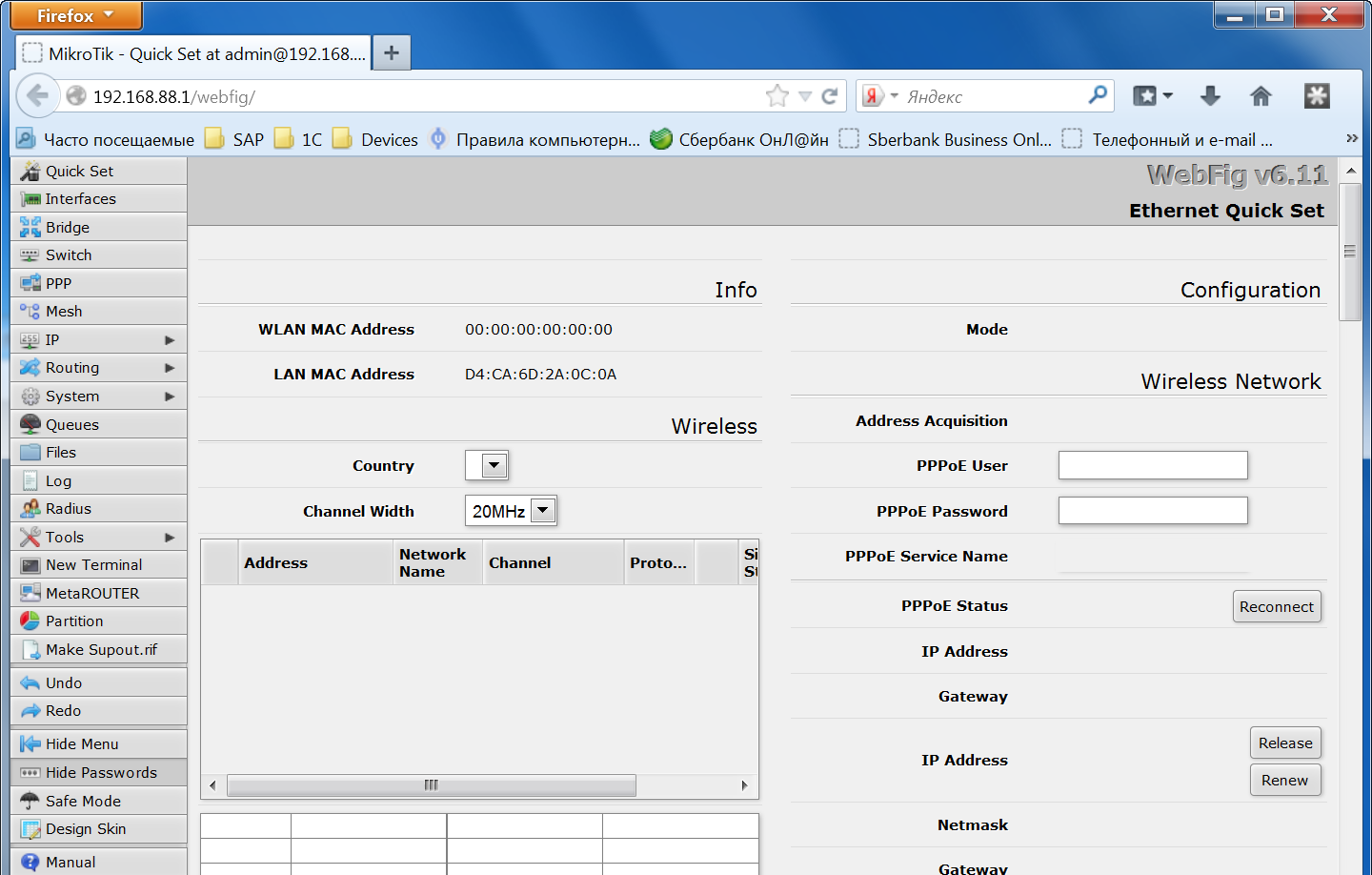The height and width of the screenshot is (875, 1372).
Task: Click the downloads arrow icon
Action: point(1210,96)
